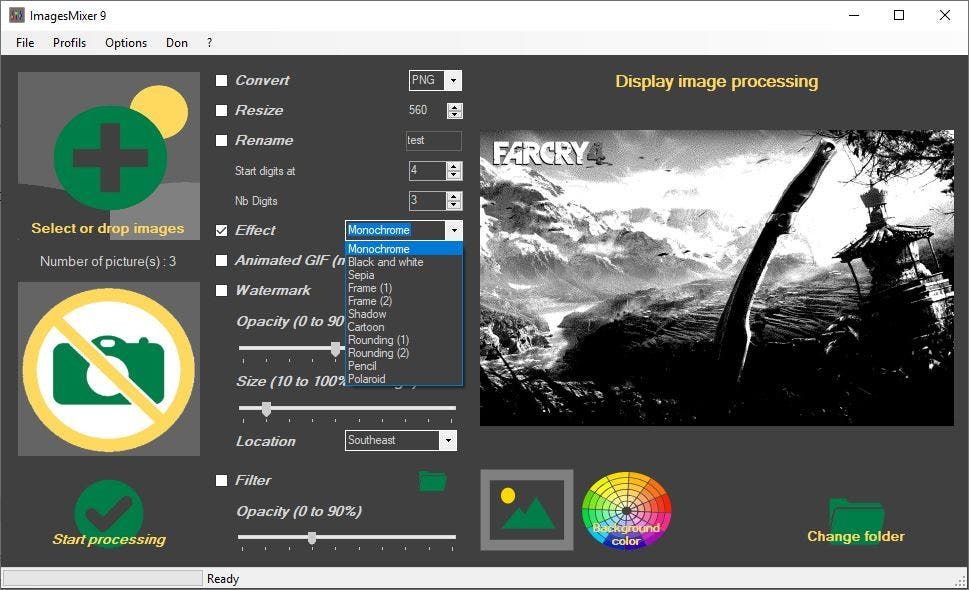Click the green plus add-images icon
This screenshot has height=590, width=969.
tap(110, 158)
